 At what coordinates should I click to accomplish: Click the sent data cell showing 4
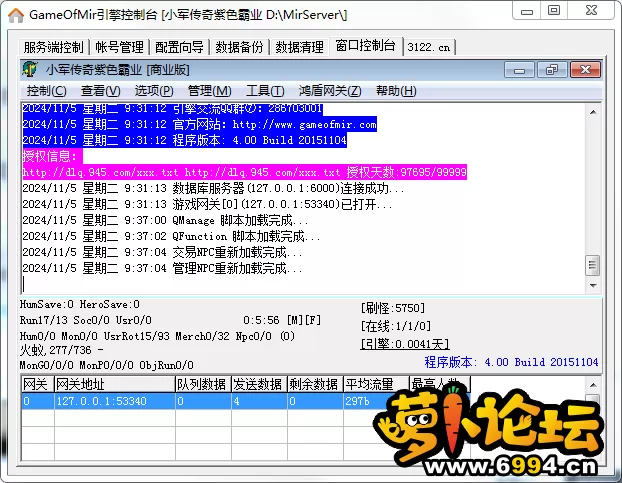click(x=259, y=401)
